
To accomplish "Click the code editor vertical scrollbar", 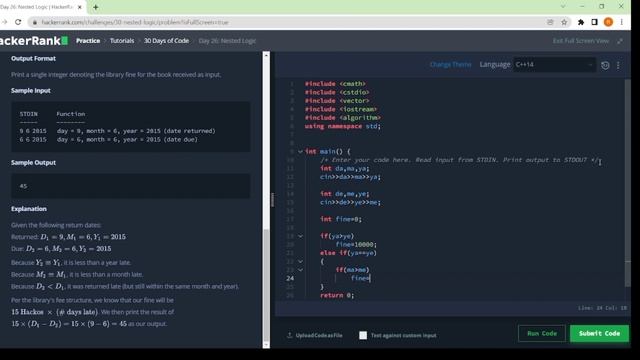I will pos(627,183).
